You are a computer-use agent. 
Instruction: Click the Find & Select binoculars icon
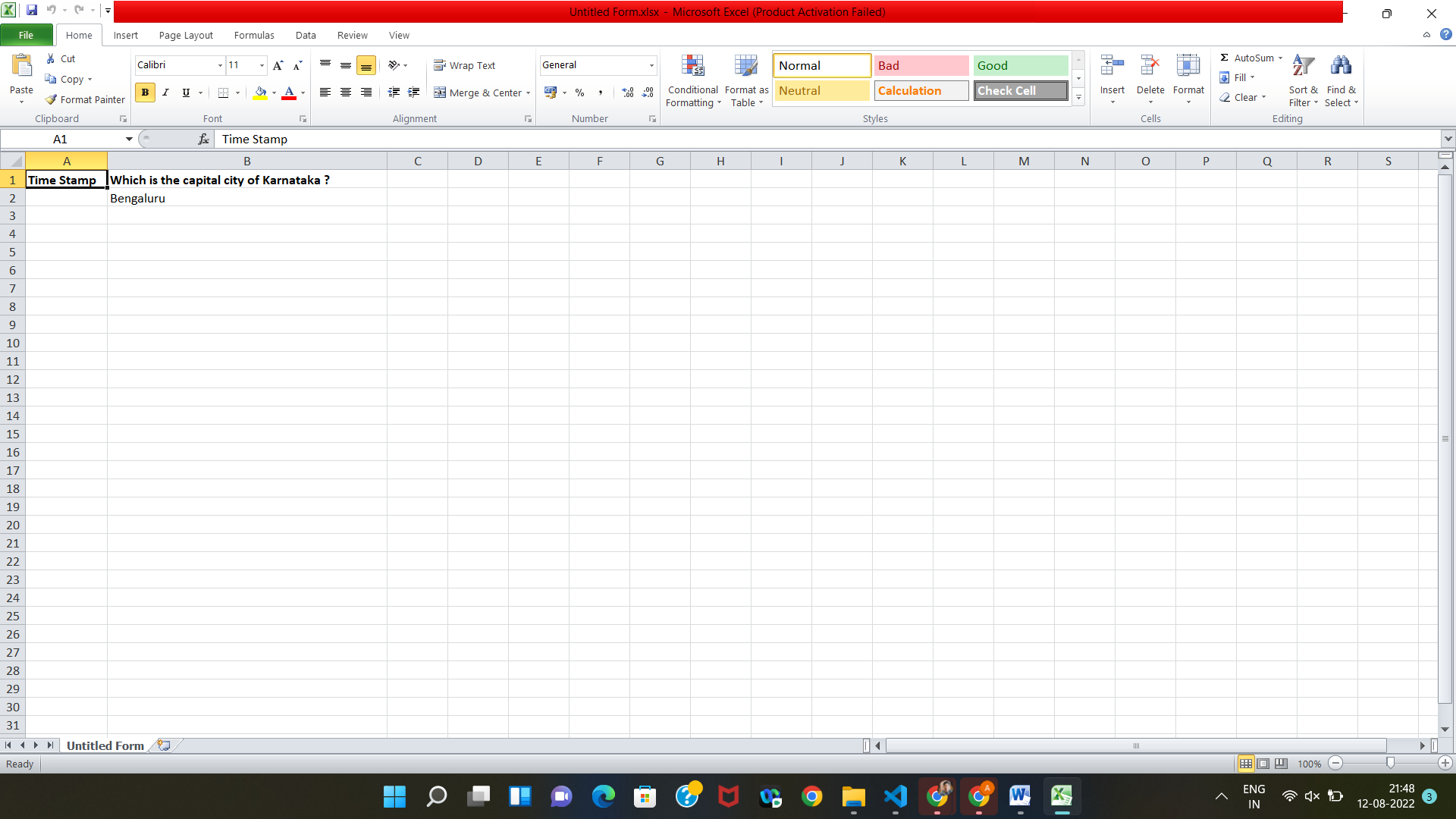(1341, 67)
